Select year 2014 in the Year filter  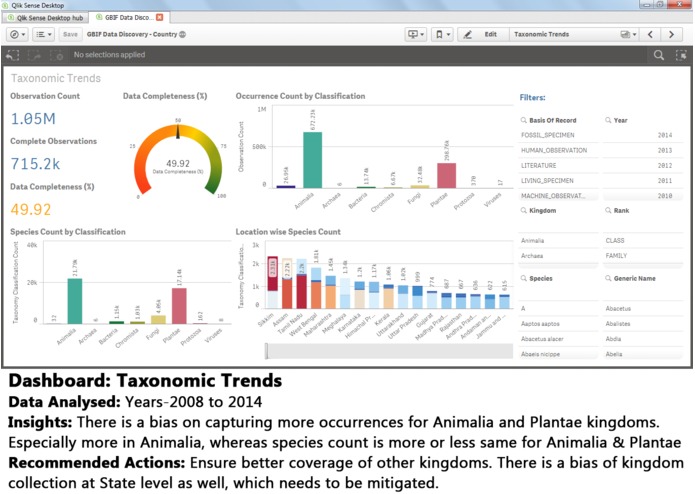click(643, 135)
